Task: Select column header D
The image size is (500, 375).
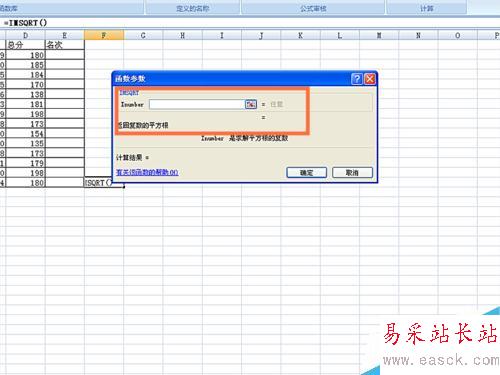Action: point(25,35)
